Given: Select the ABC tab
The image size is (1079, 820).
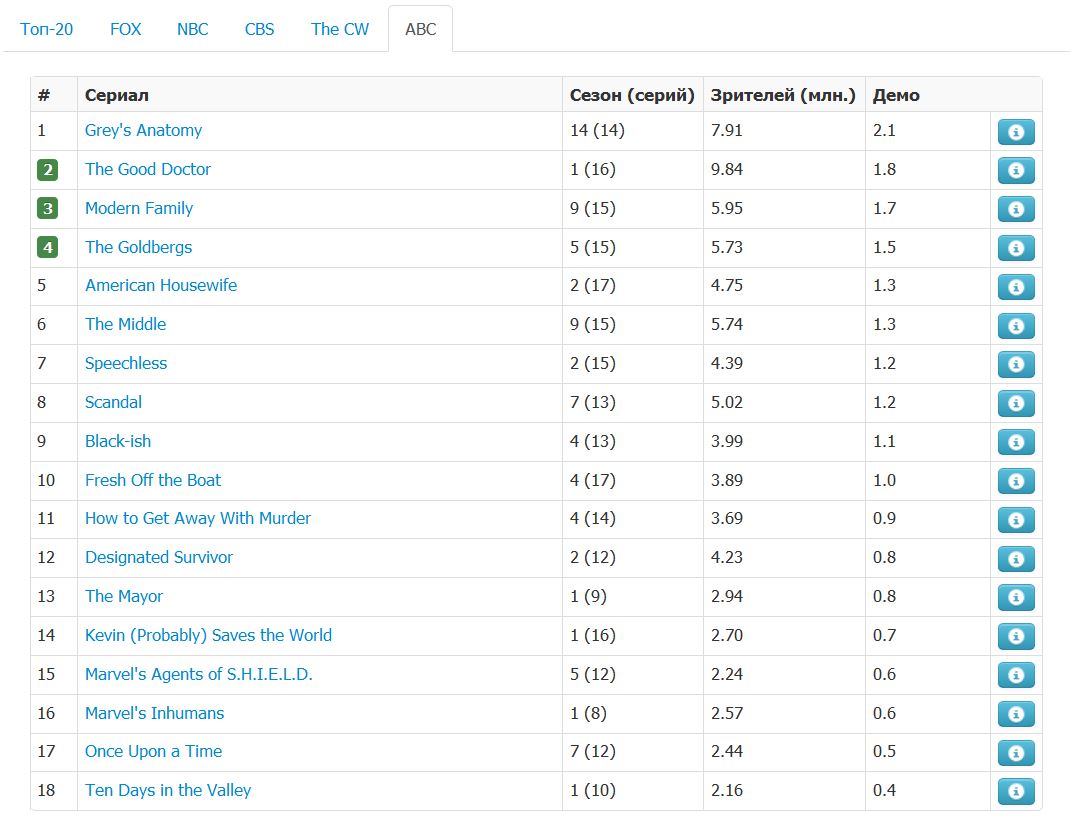Looking at the screenshot, I should [420, 29].
